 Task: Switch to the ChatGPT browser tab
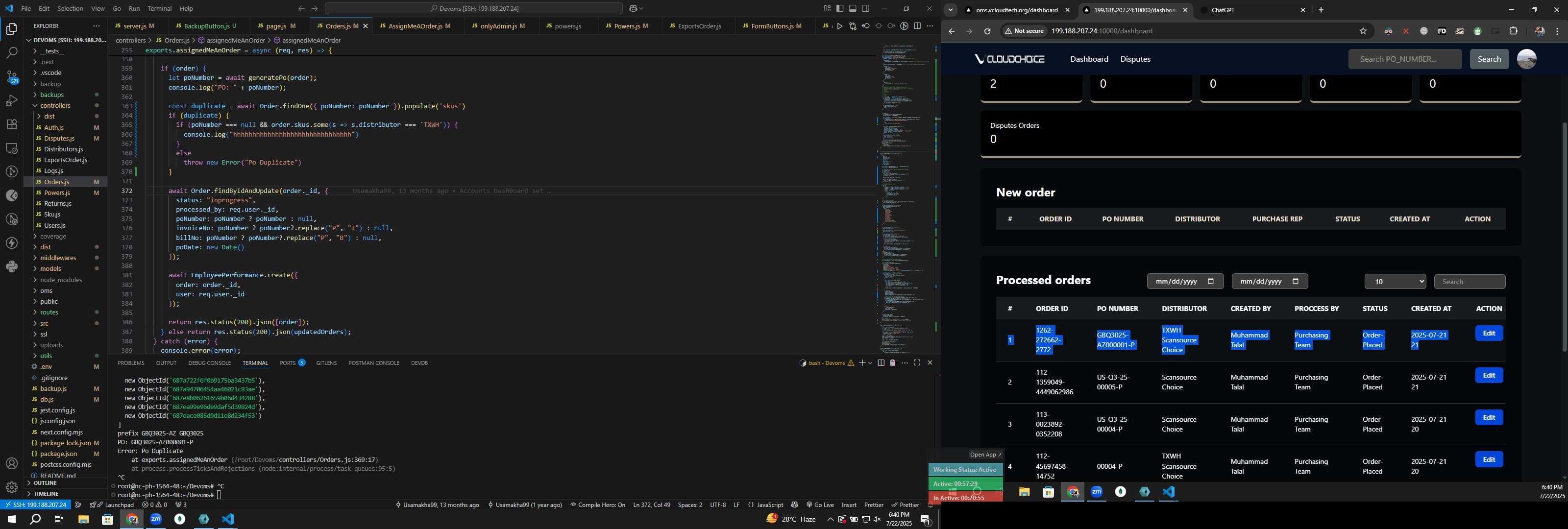pyautogui.click(x=1253, y=10)
